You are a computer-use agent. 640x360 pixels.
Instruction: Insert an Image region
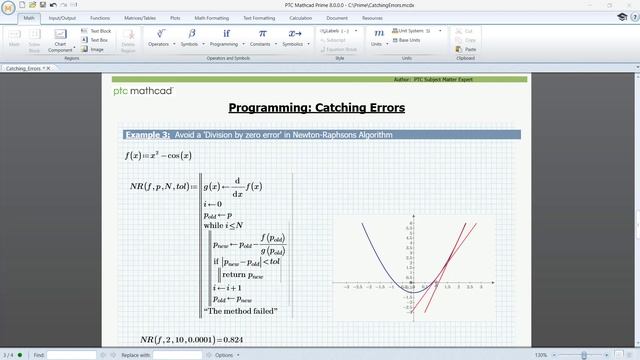pyautogui.click(x=92, y=49)
